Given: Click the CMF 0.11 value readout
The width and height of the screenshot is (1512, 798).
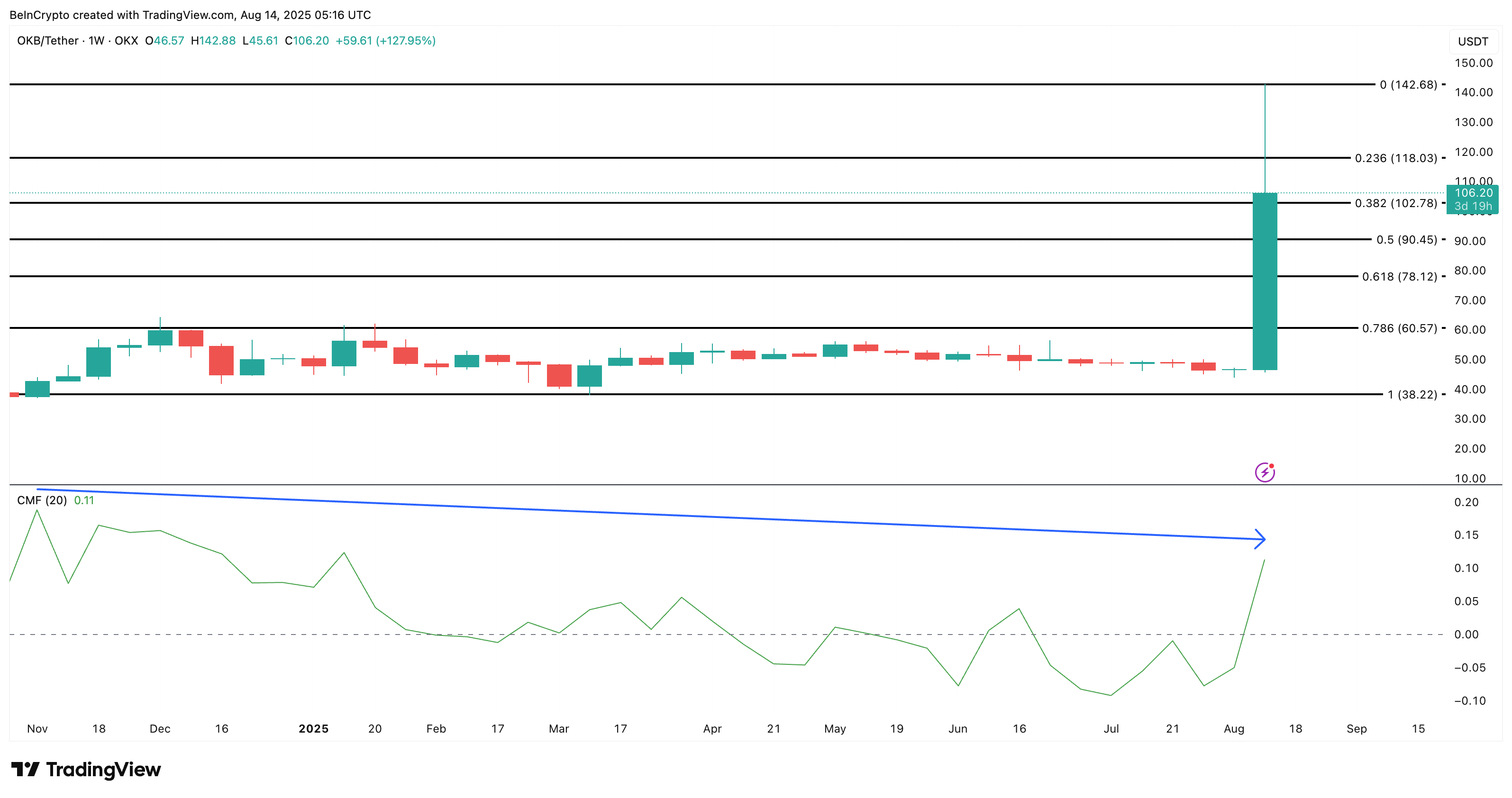Looking at the screenshot, I should (84, 500).
